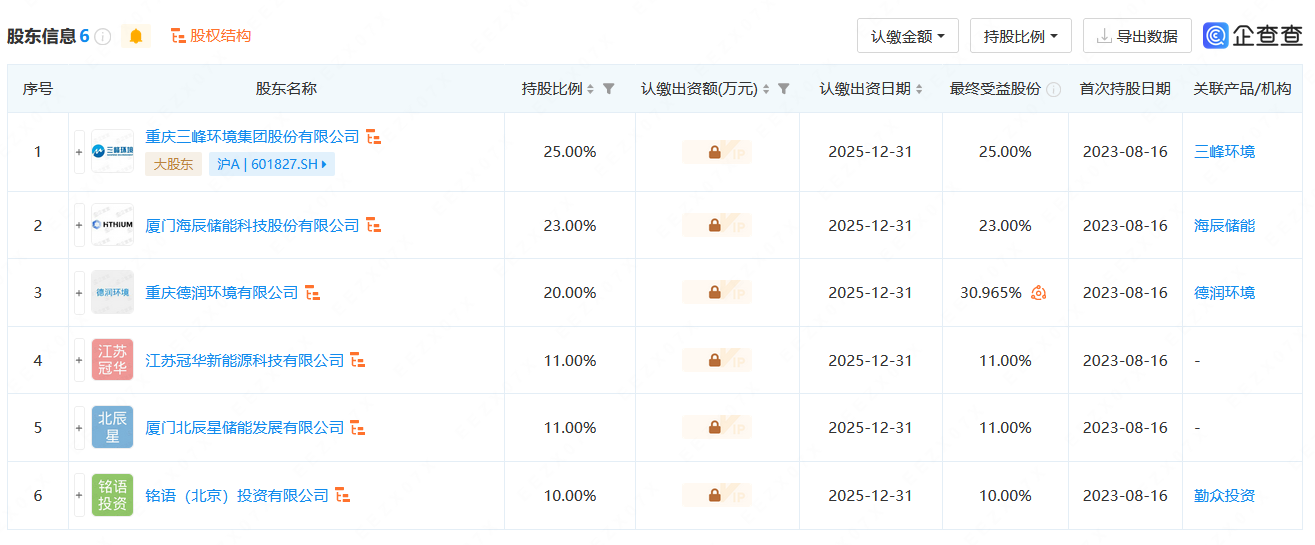Sort by 认缴出资日期 column arrows
The height and width of the screenshot is (545, 1315).
pos(919,89)
